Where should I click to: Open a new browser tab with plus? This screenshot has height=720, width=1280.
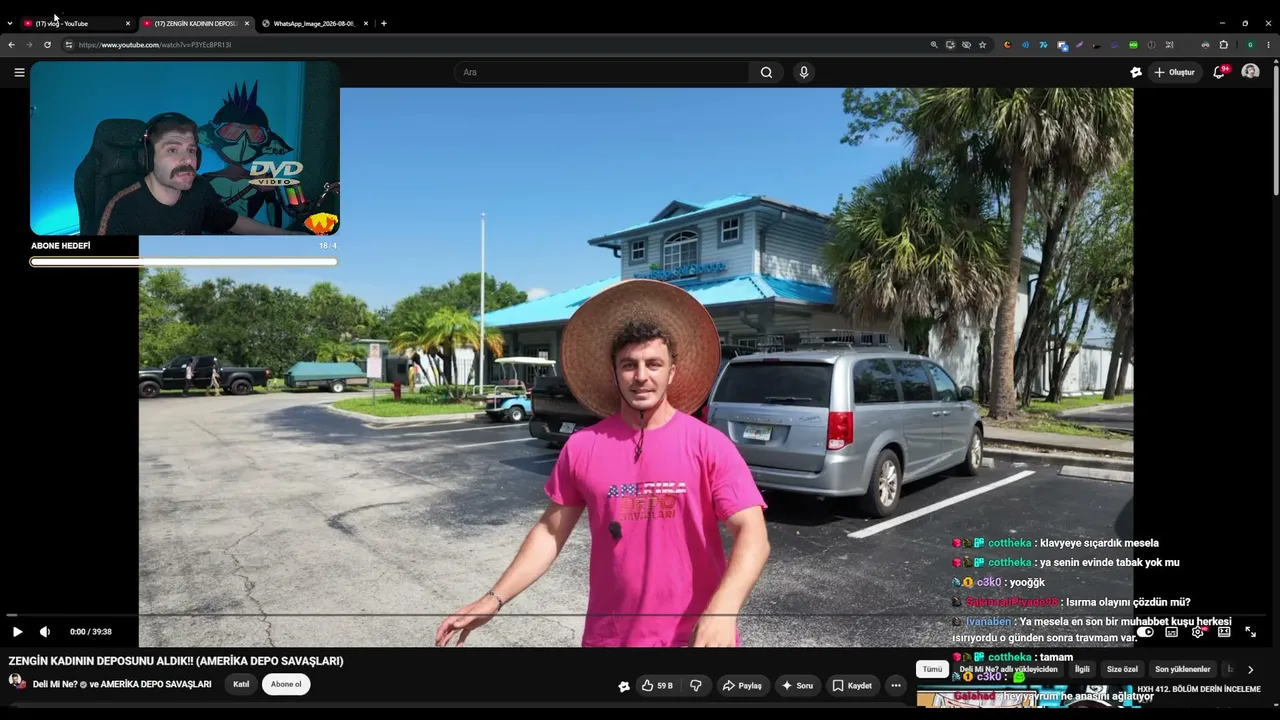coord(384,23)
